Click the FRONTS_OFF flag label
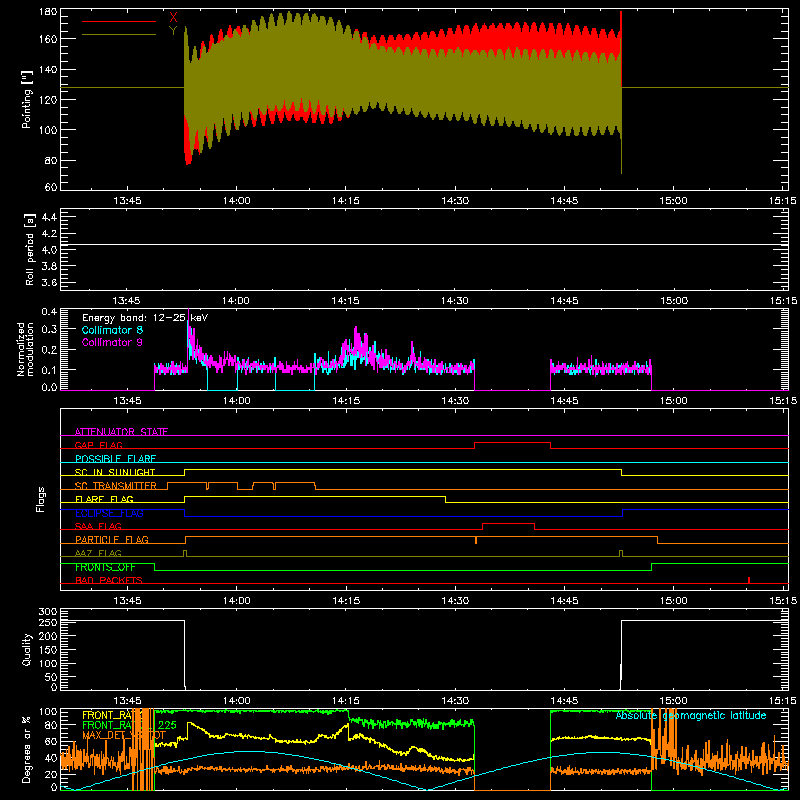 pyautogui.click(x=105, y=567)
